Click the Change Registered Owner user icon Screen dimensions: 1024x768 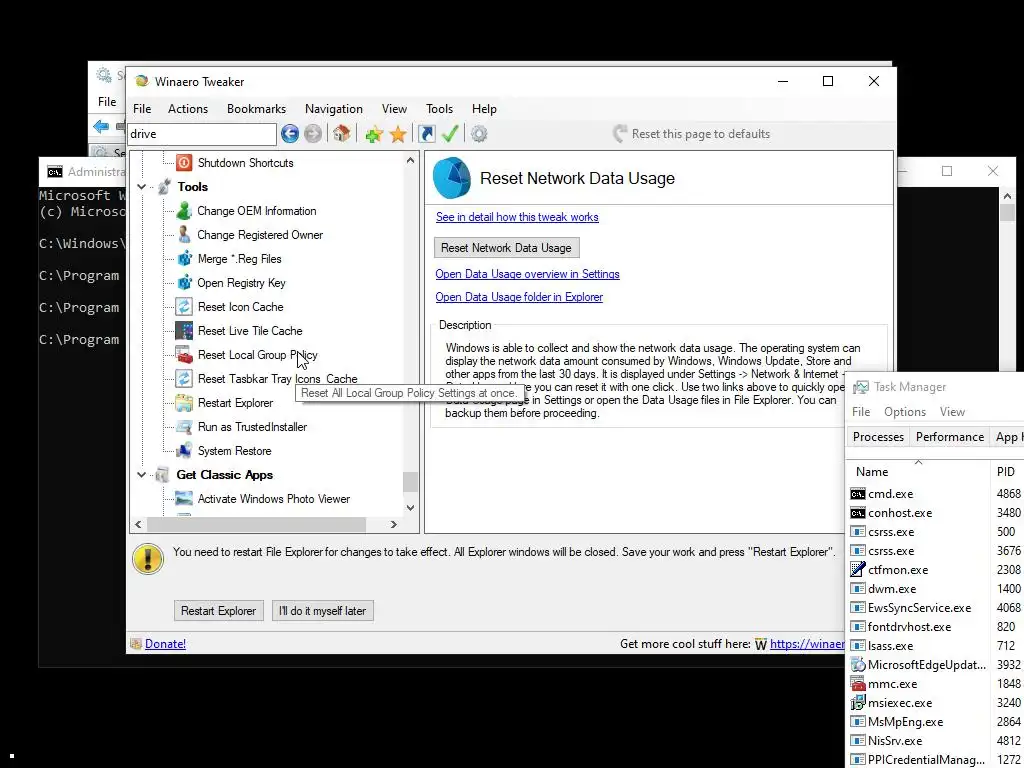coord(184,234)
